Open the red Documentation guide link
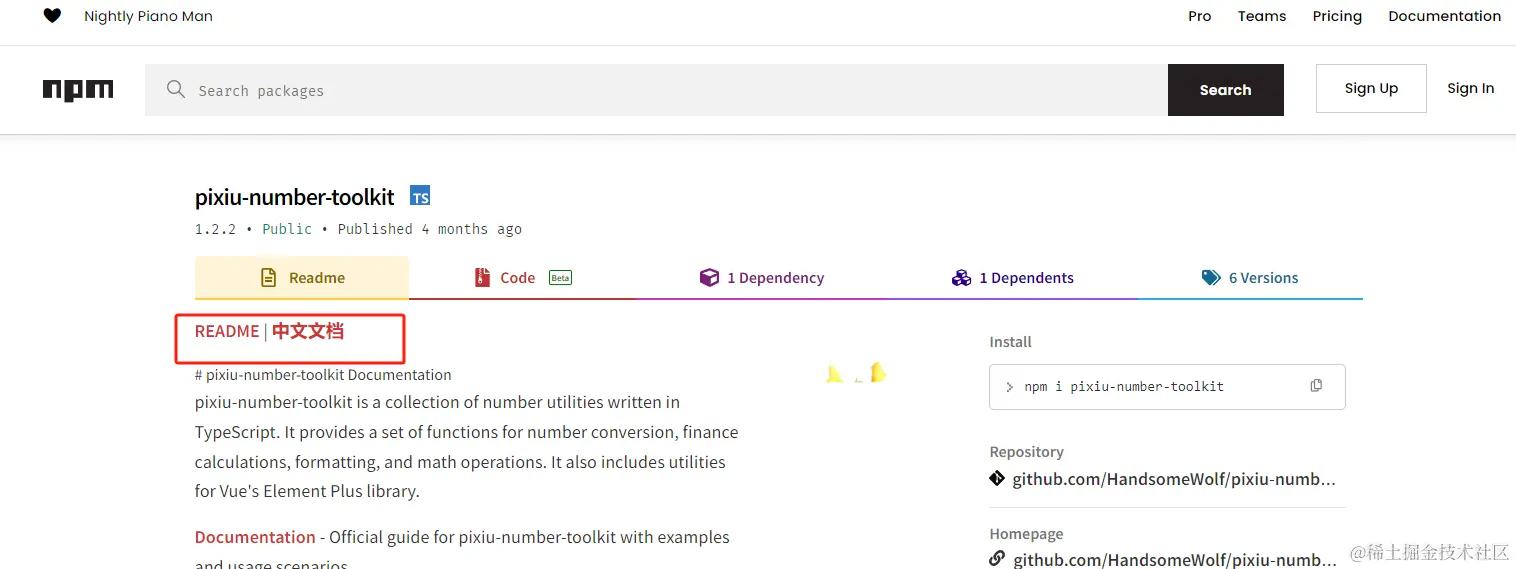1516x569 pixels. click(255, 537)
